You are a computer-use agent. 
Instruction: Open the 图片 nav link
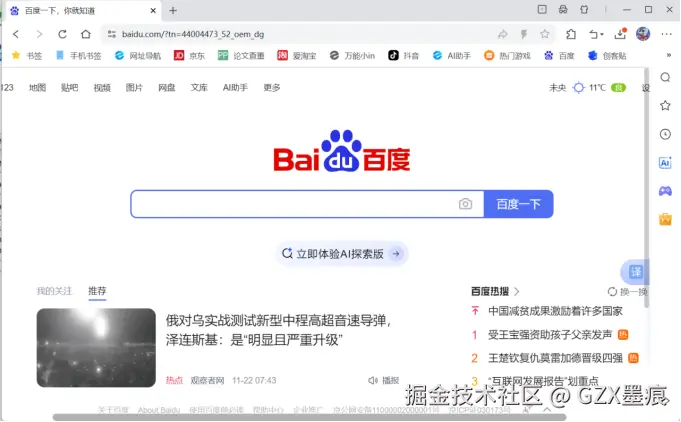click(x=134, y=88)
